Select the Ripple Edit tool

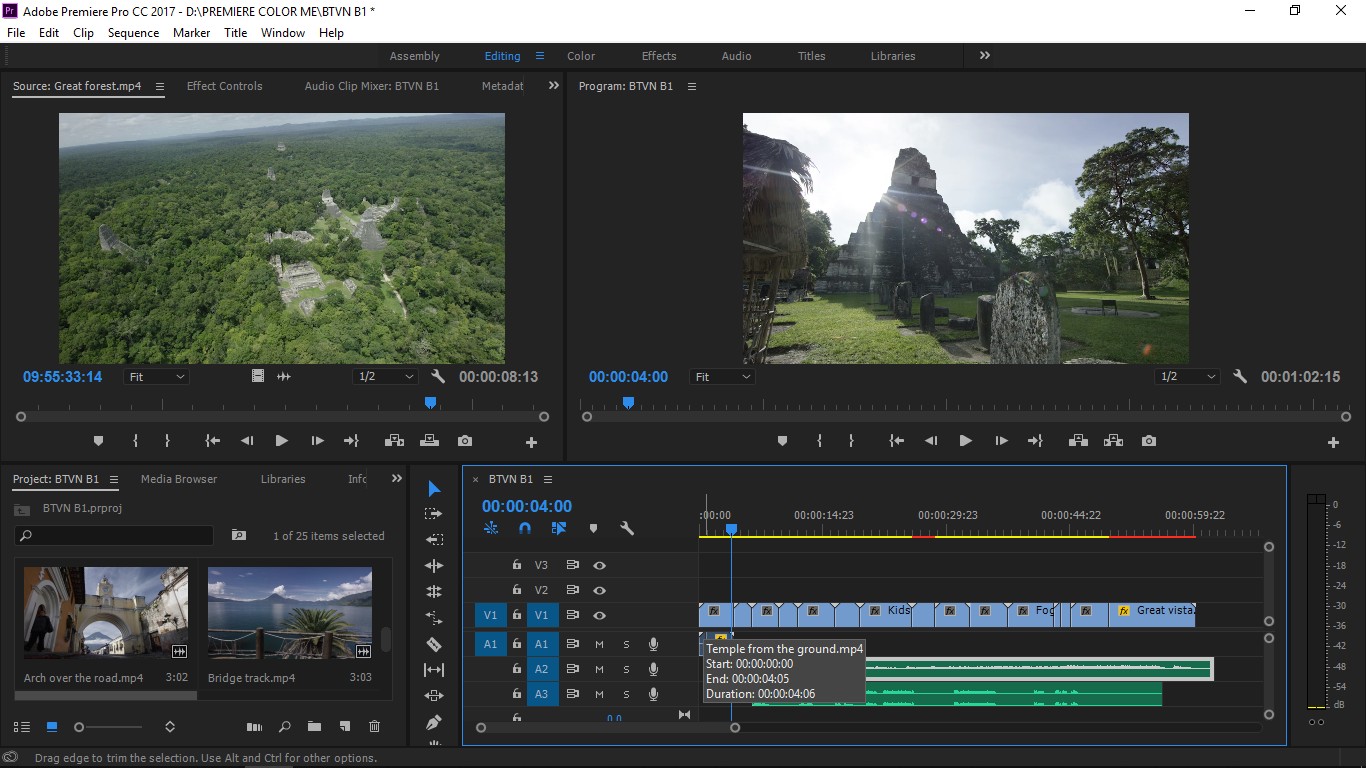coord(434,566)
